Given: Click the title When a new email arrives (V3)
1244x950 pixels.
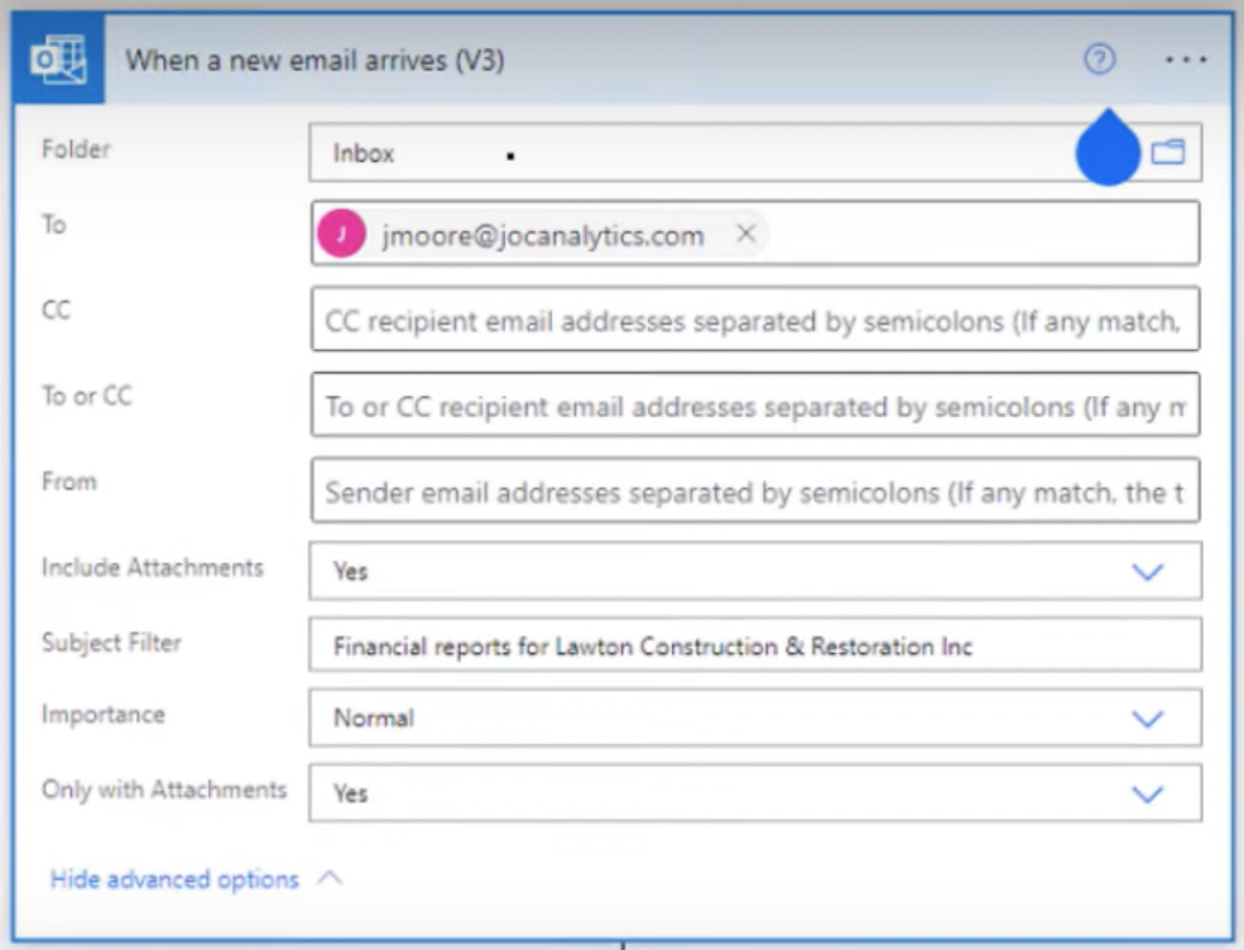Looking at the screenshot, I should pos(315,61).
